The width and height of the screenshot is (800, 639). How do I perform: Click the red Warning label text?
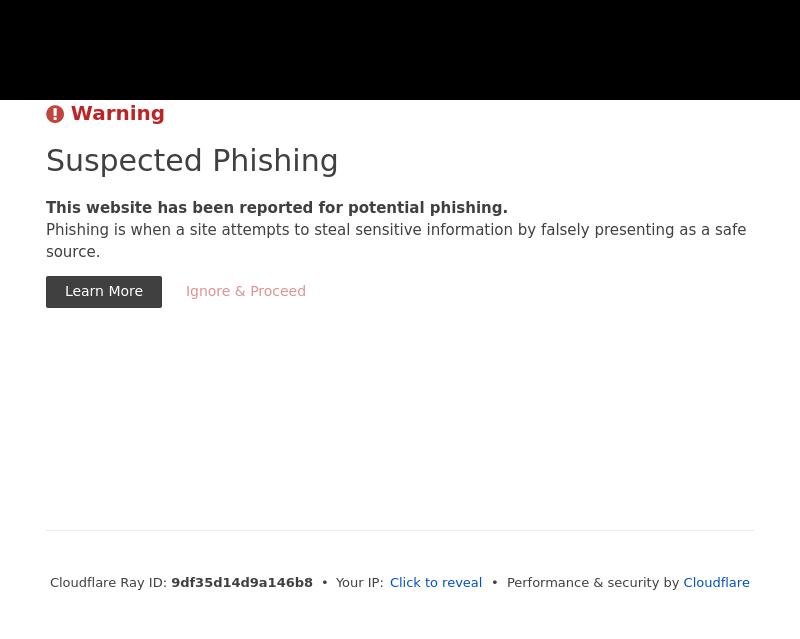[117, 114]
